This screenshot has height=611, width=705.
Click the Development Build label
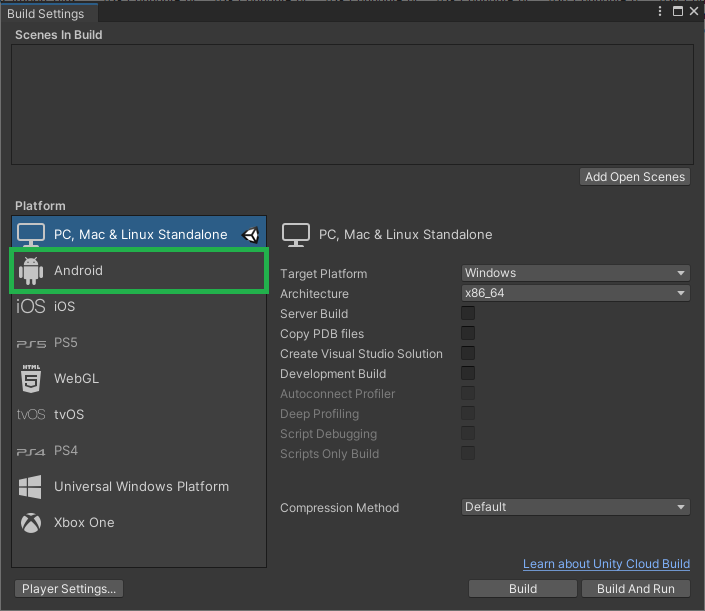[x=333, y=374]
